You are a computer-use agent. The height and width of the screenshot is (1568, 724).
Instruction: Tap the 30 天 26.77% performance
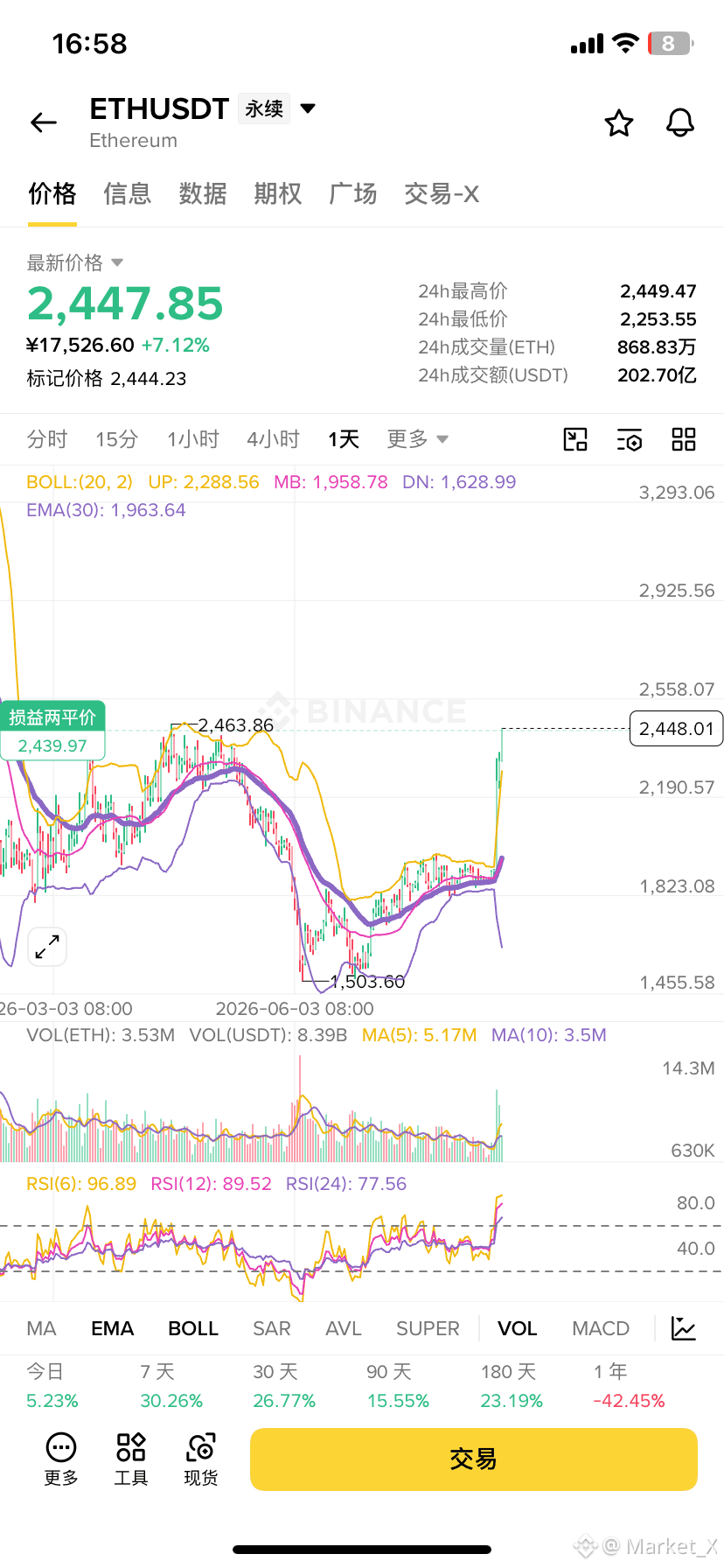coord(284,1386)
